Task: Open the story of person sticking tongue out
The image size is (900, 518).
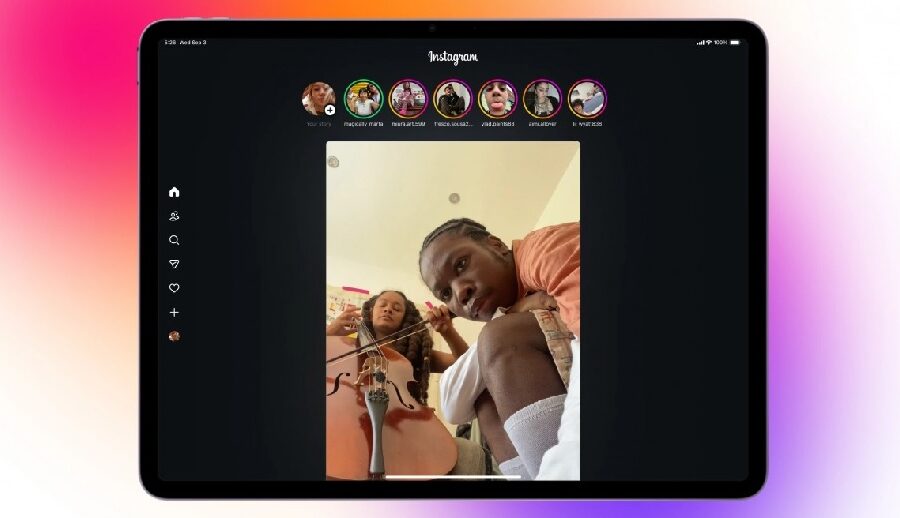Action: [x=497, y=99]
